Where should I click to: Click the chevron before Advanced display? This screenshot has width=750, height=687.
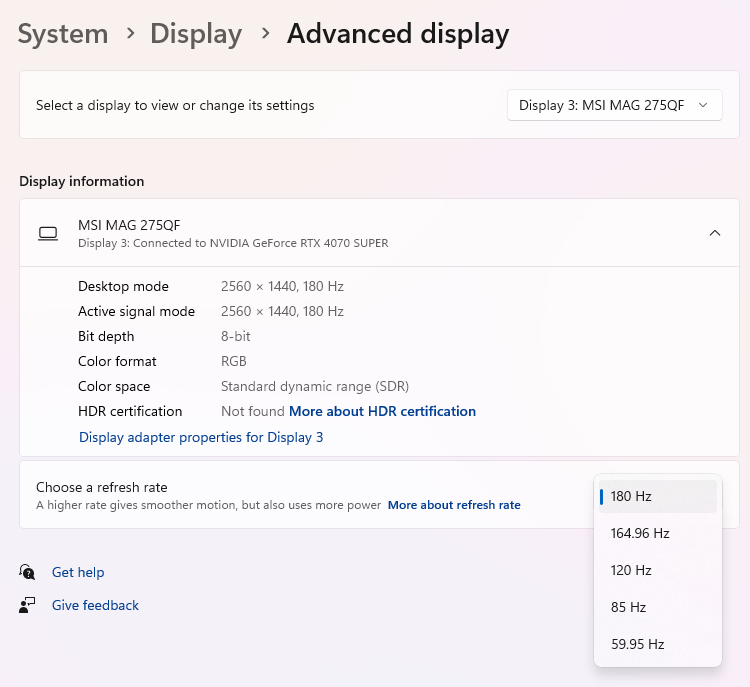(x=265, y=34)
